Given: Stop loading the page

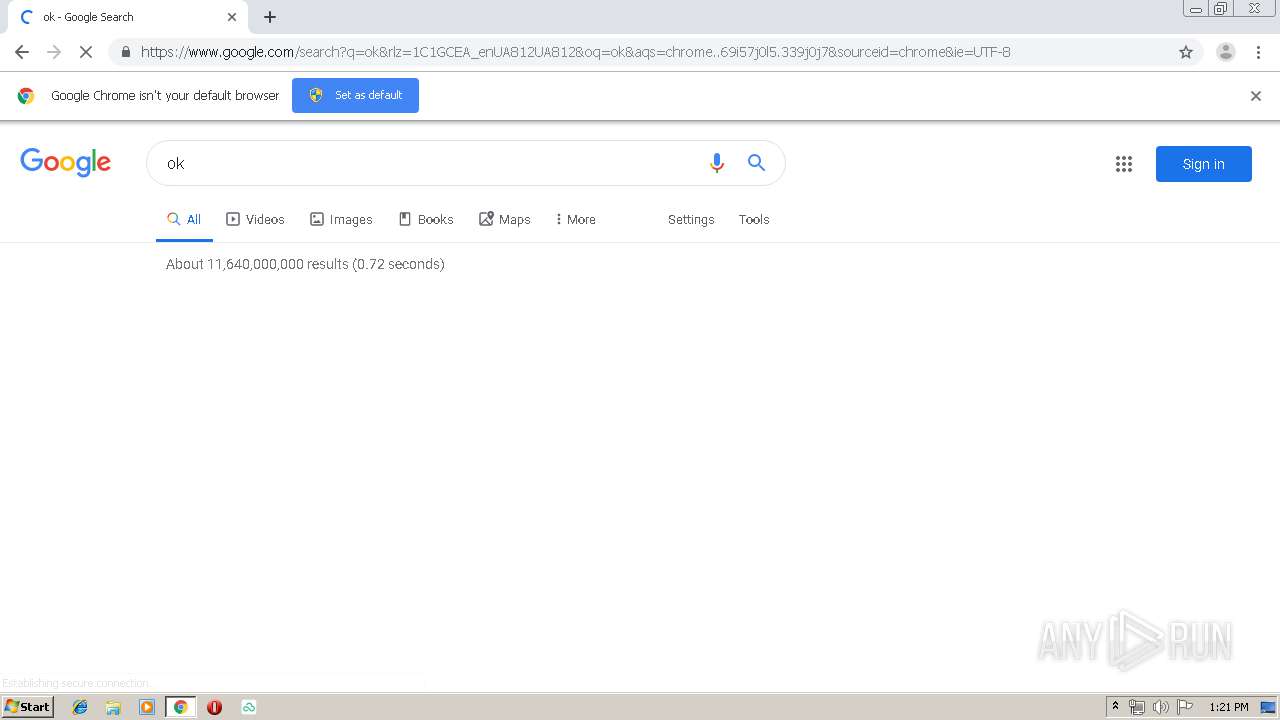Looking at the screenshot, I should pos(85,52).
